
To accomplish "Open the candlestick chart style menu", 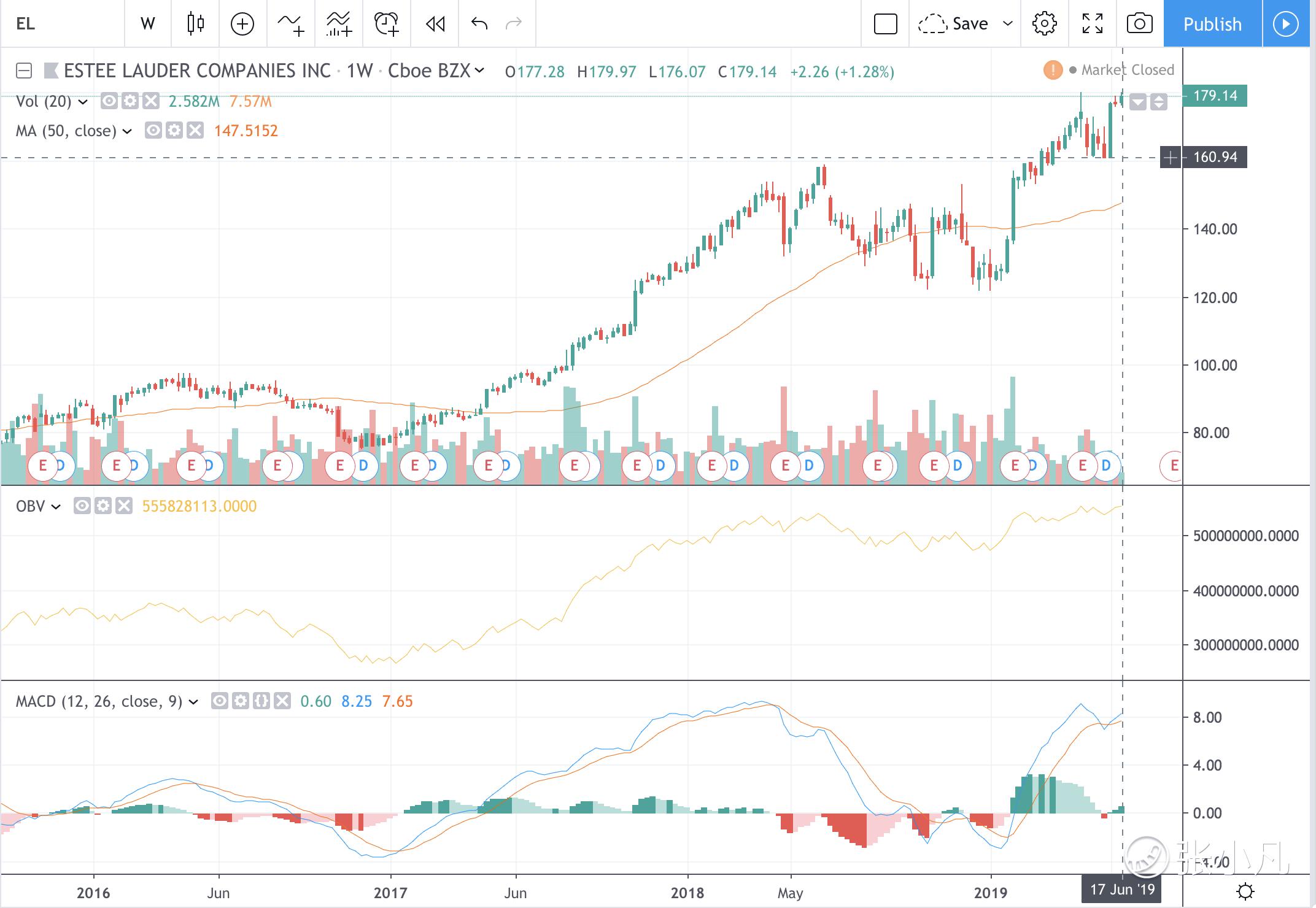I will point(195,24).
